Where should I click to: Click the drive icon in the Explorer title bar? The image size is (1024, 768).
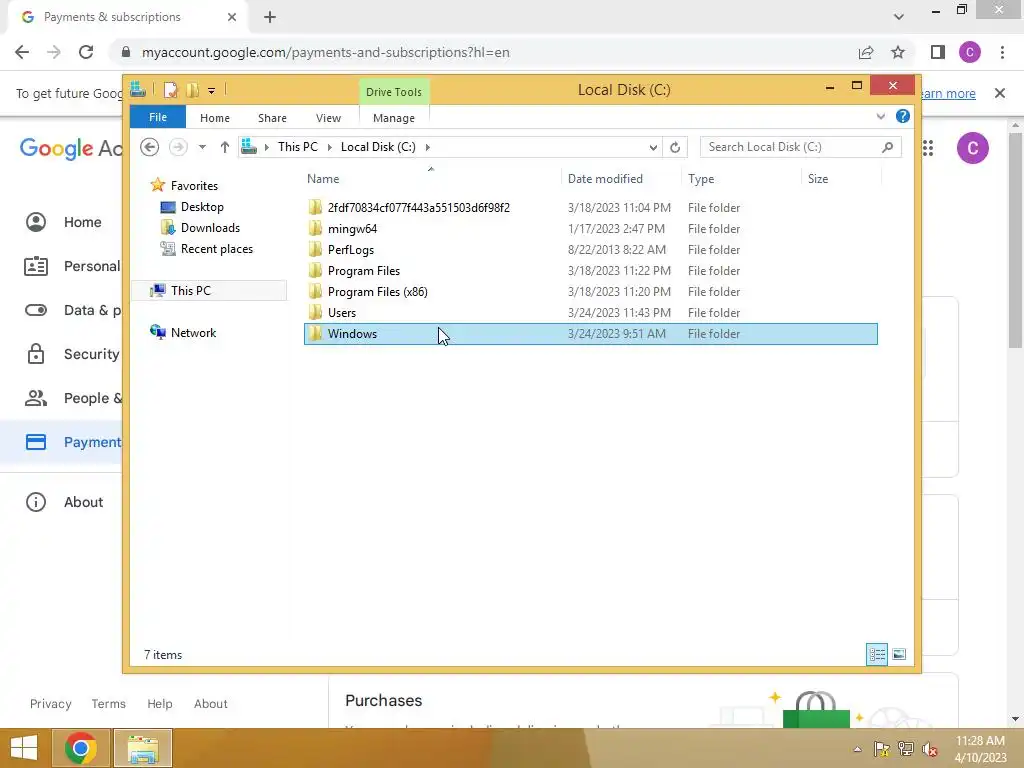[138, 89]
